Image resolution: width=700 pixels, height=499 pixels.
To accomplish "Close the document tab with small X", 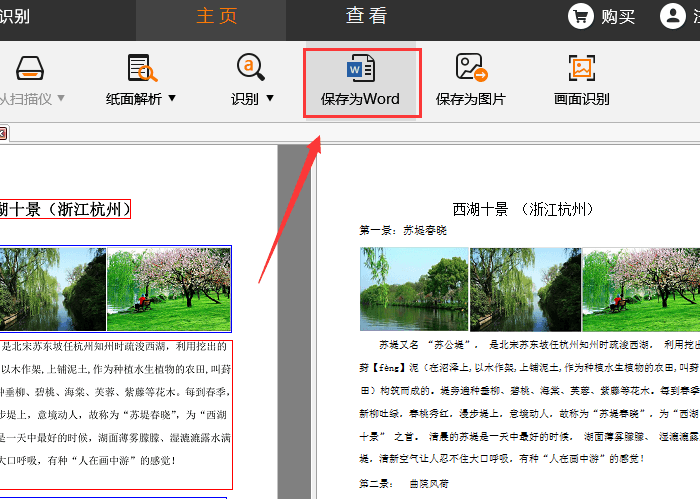I will click(x=3, y=133).
